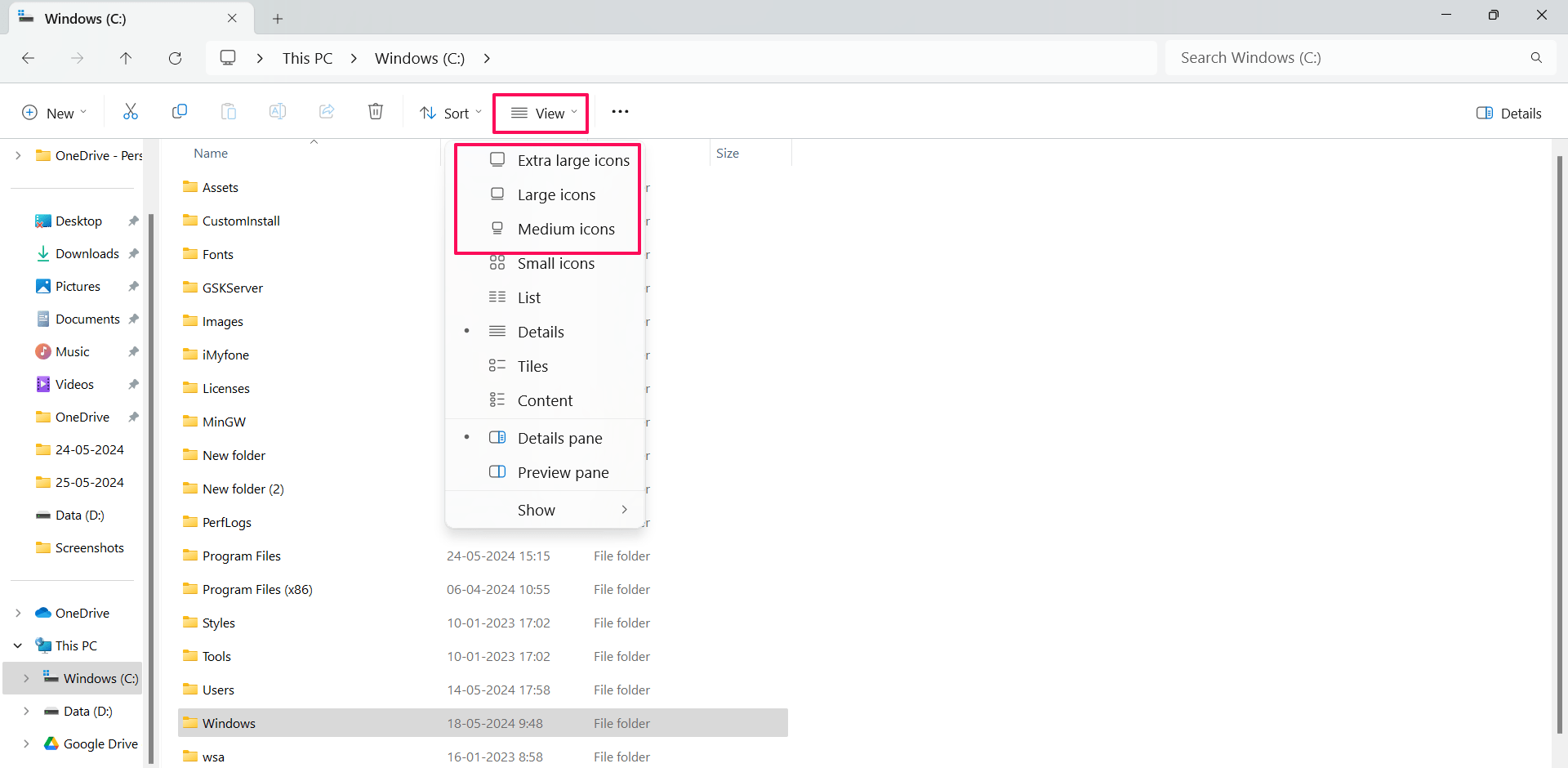Click the Cut scissors icon
The image size is (1568, 768).
click(131, 112)
